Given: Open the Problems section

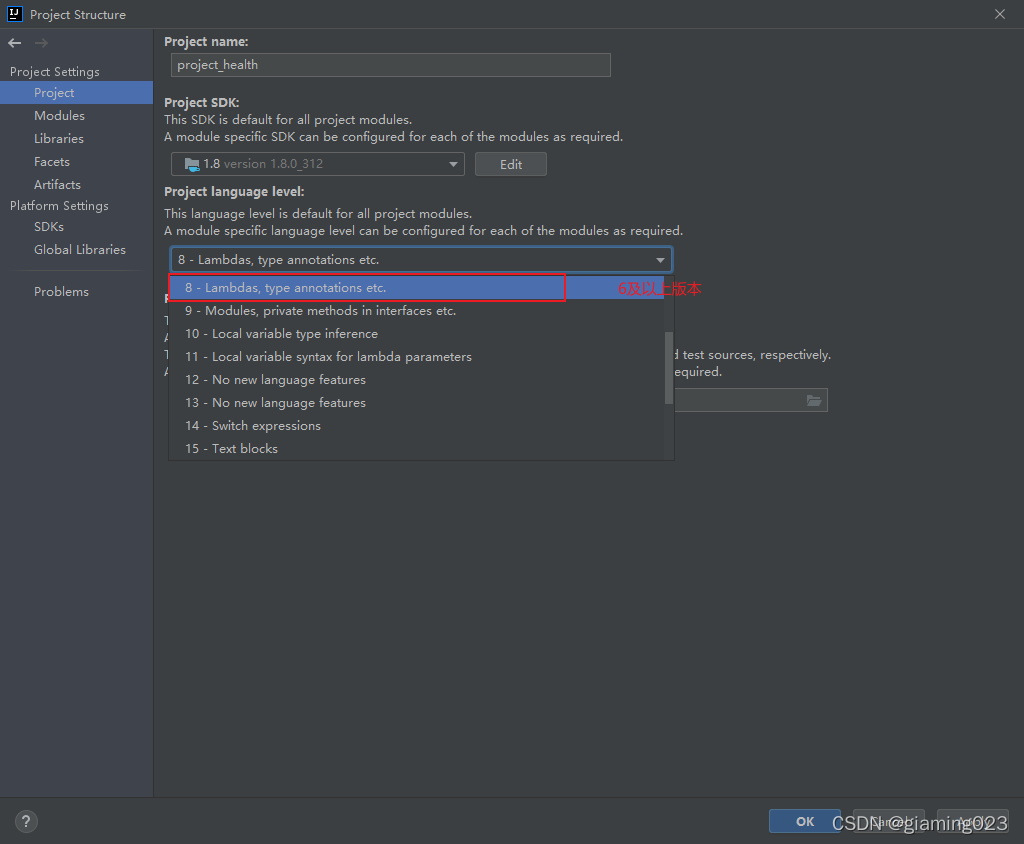Looking at the screenshot, I should pyautogui.click(x=61, y=291).
